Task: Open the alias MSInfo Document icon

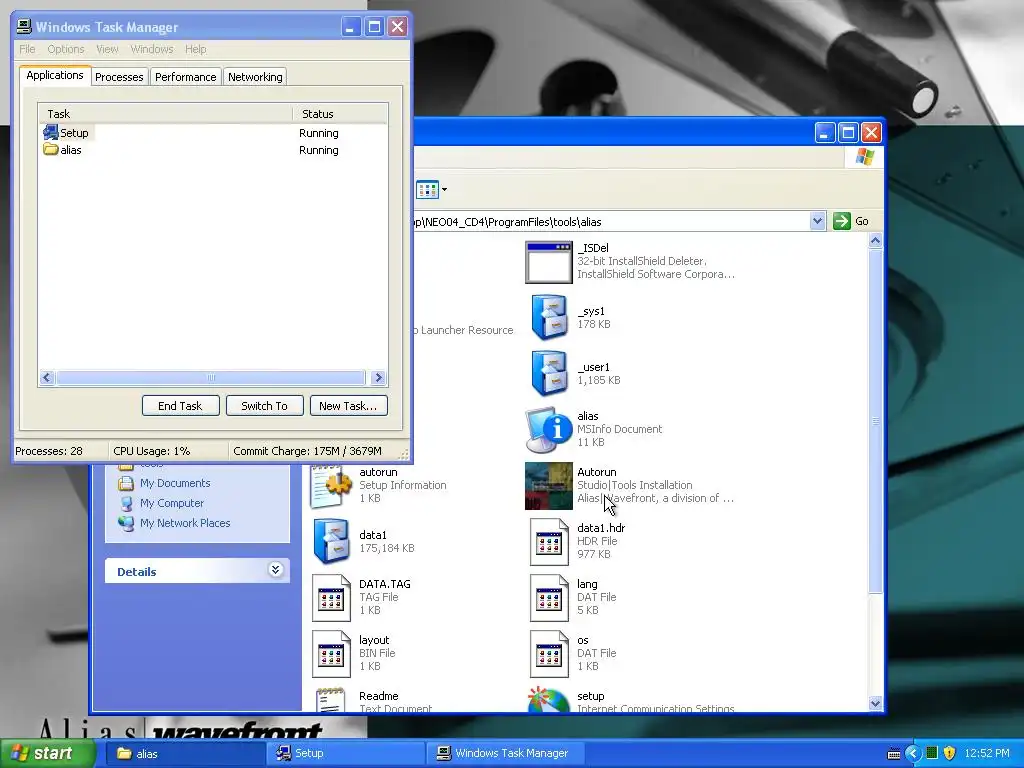Action: 549,430
